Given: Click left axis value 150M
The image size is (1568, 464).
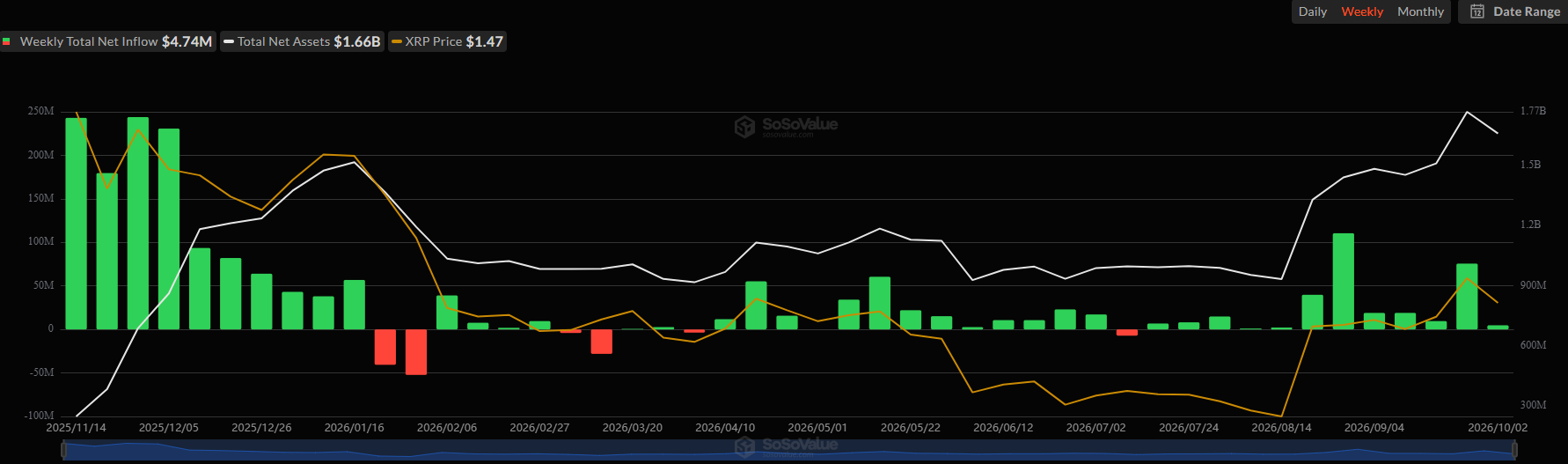Looking at the screenshot, I should pyautogui.click(x=40, y=199).
